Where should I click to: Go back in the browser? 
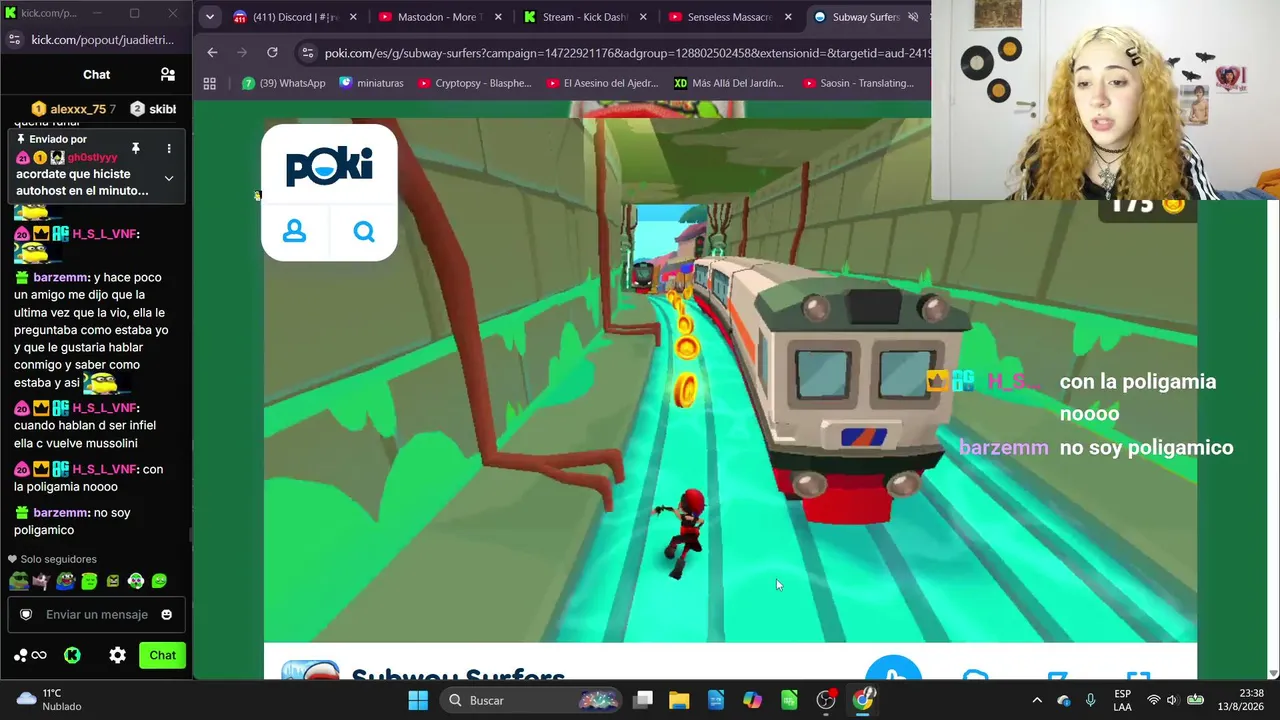coord(212,52)
